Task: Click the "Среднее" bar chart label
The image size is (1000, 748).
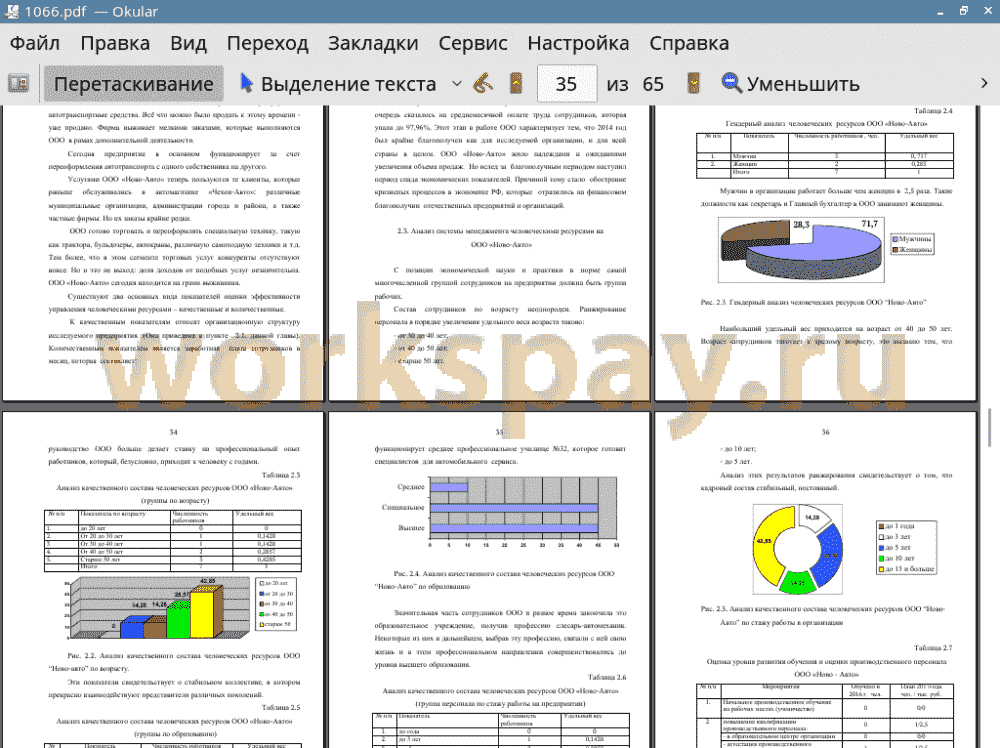Action: click(x=411, y=487)
